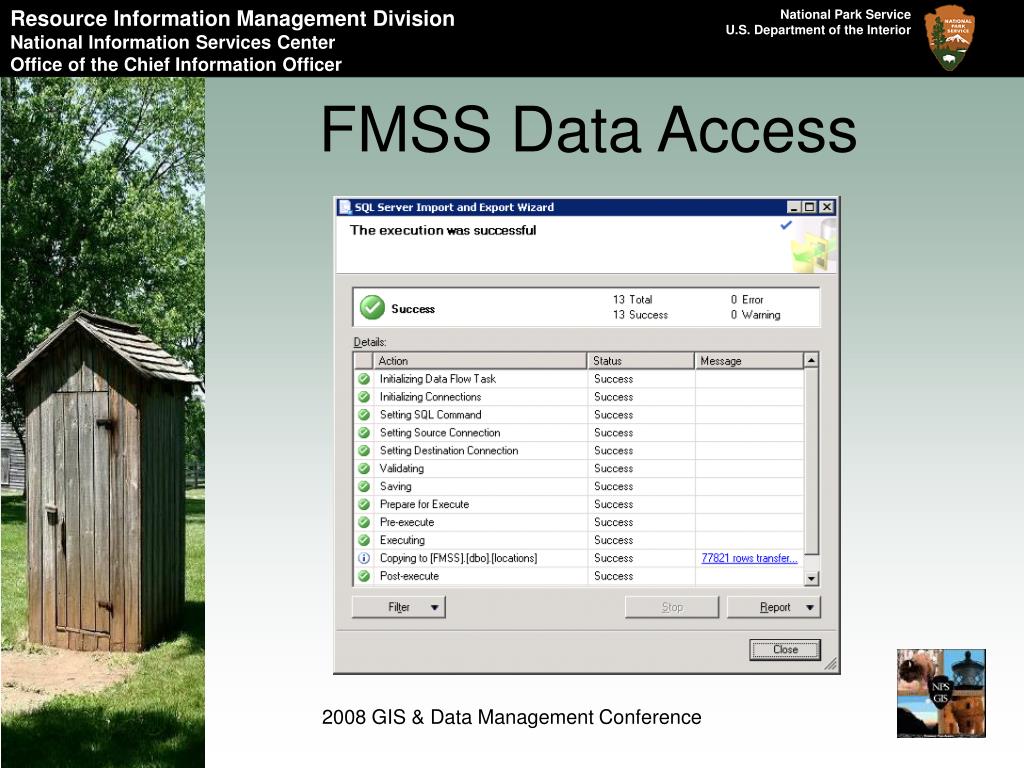The width and height of the screenshot is (1024, 768).
Task: Select the Pre-execute row
Action: pos(579,522)
